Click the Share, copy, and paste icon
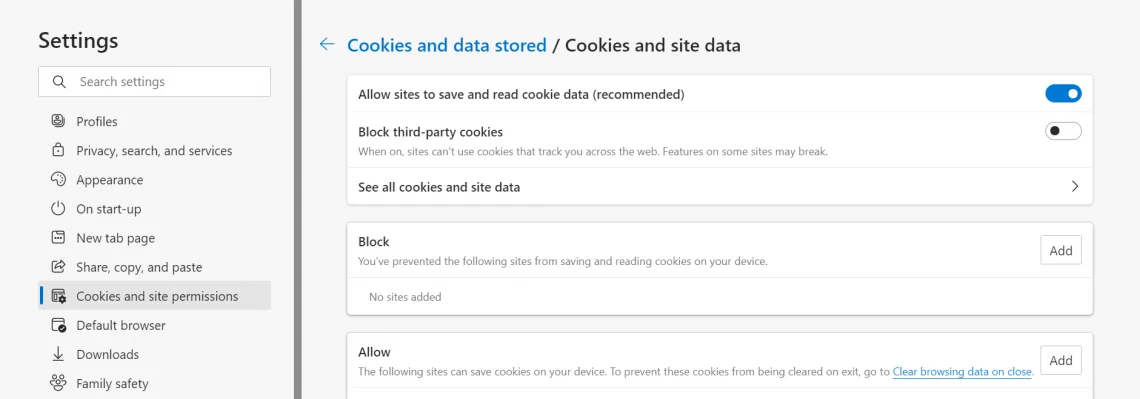 [58, 267]
